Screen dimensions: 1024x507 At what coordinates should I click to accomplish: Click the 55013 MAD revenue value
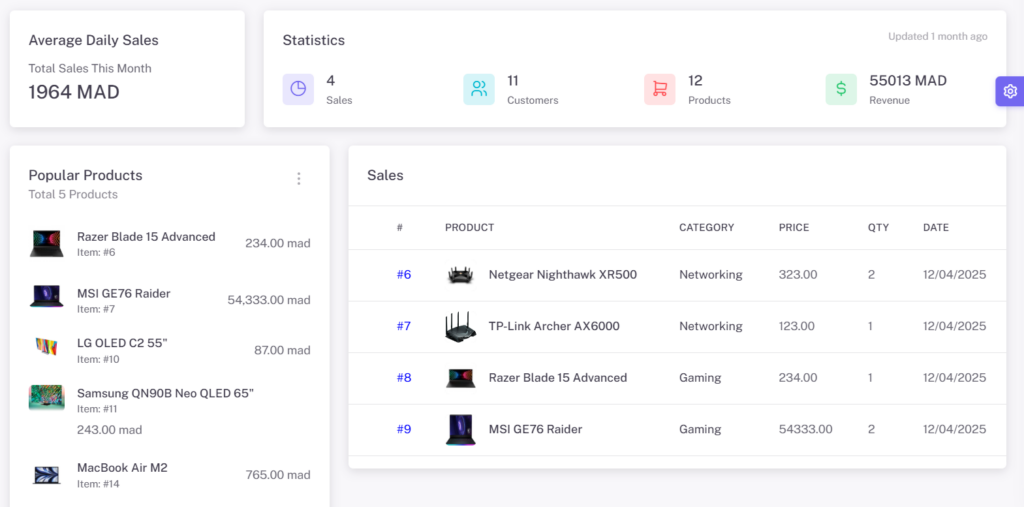click(908, 80)
